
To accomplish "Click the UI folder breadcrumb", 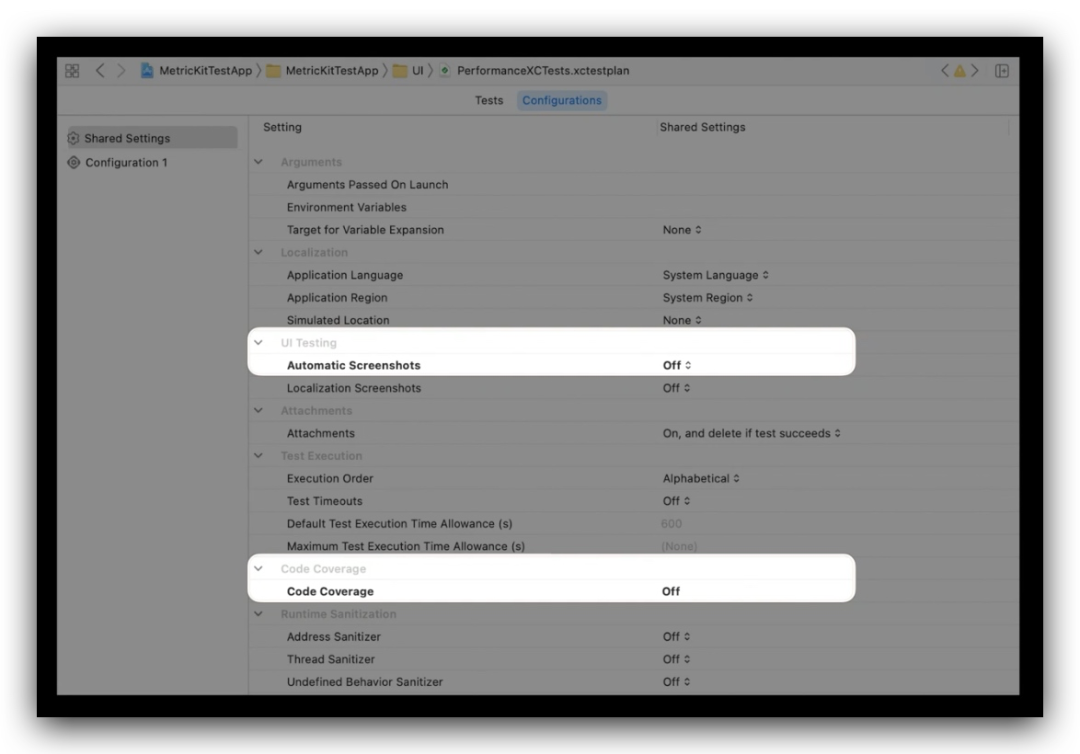I will [x=408, y=71].
